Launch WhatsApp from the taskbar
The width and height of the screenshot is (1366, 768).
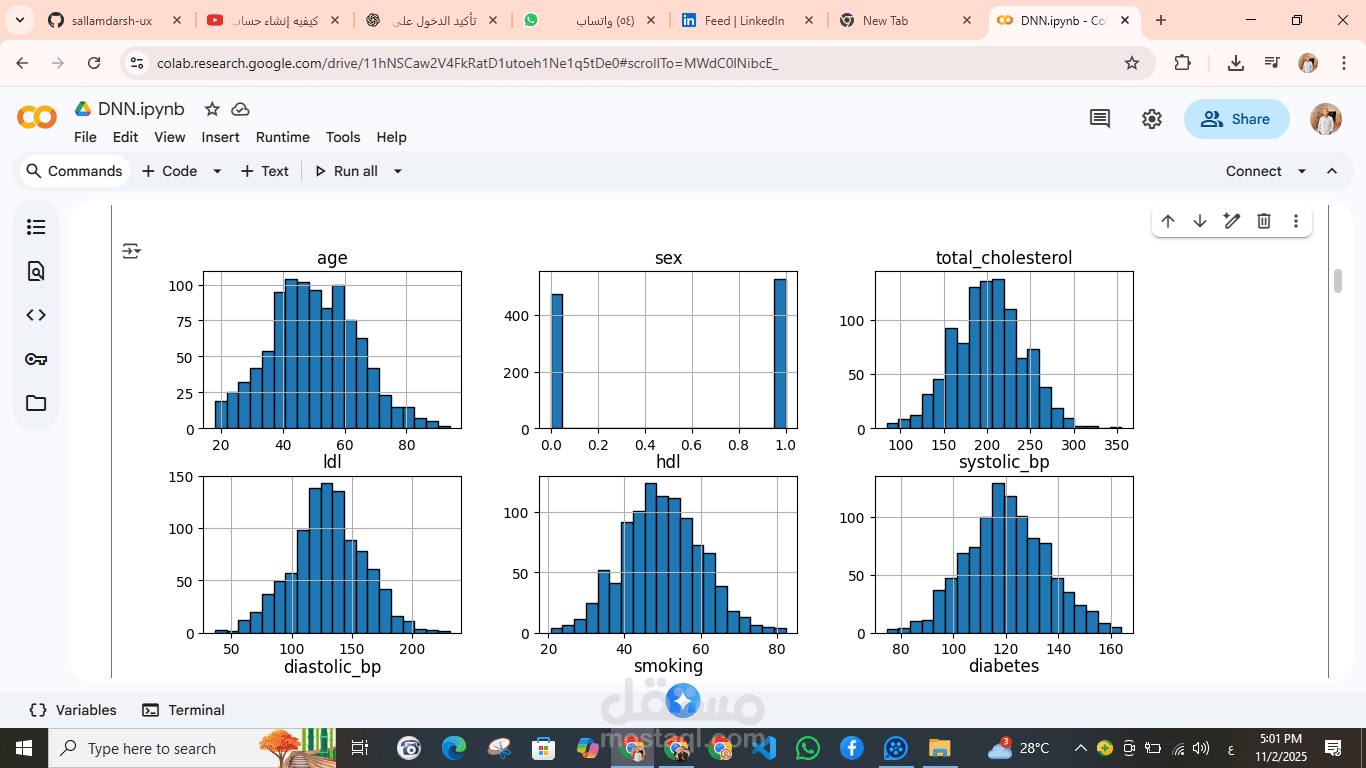point(807,747)
